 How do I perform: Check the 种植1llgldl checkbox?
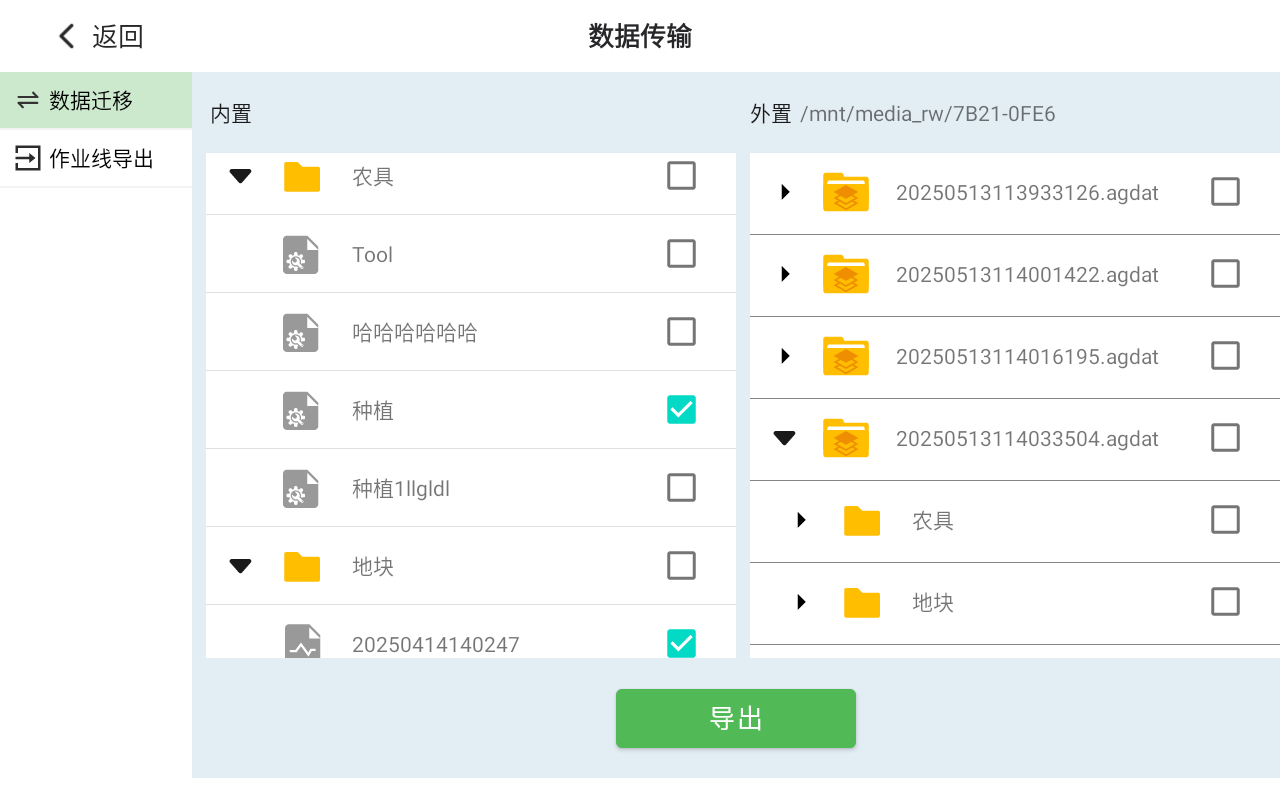coord(681,488)
